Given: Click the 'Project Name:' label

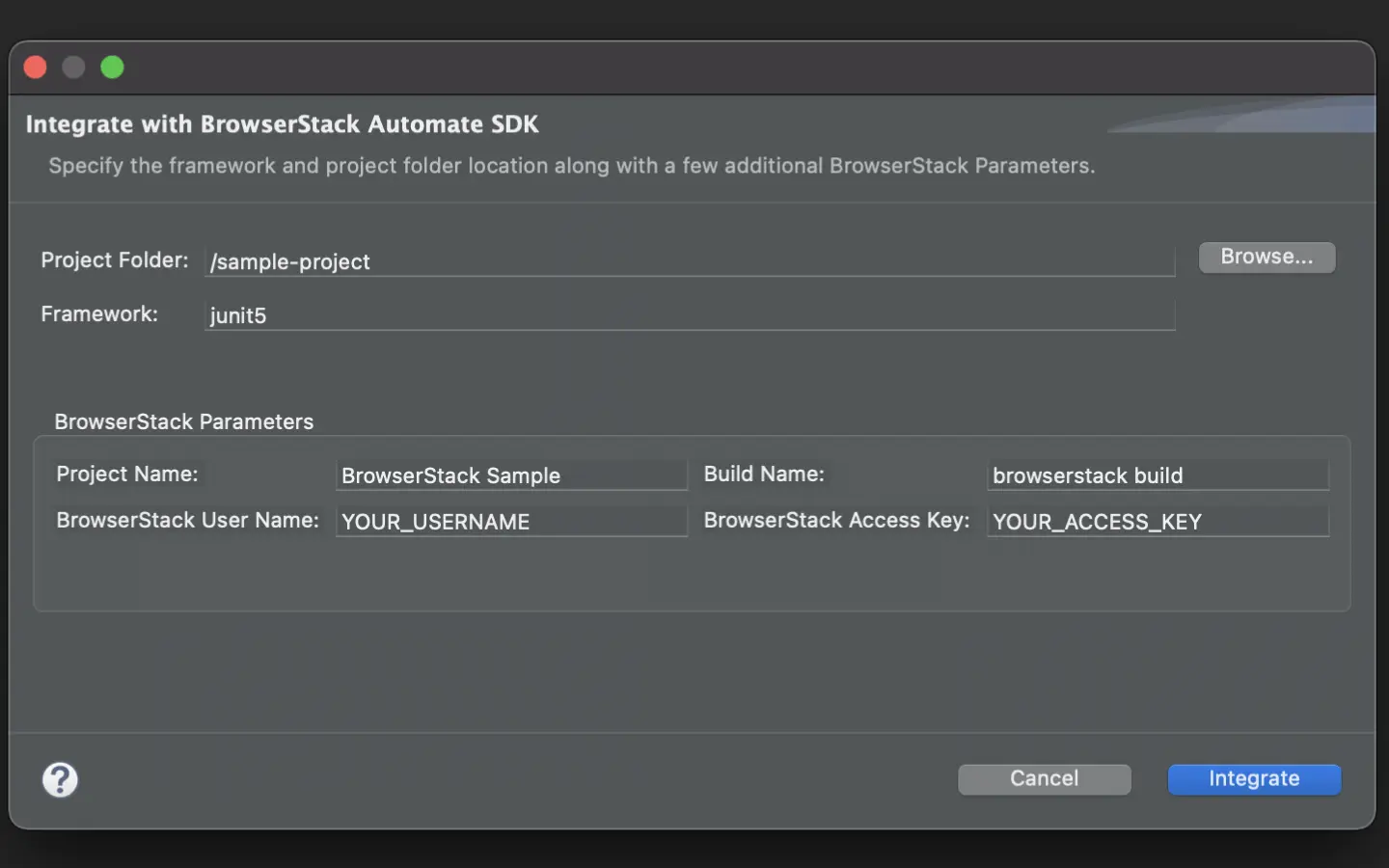Looking at the screenshot, I should 127,475.
